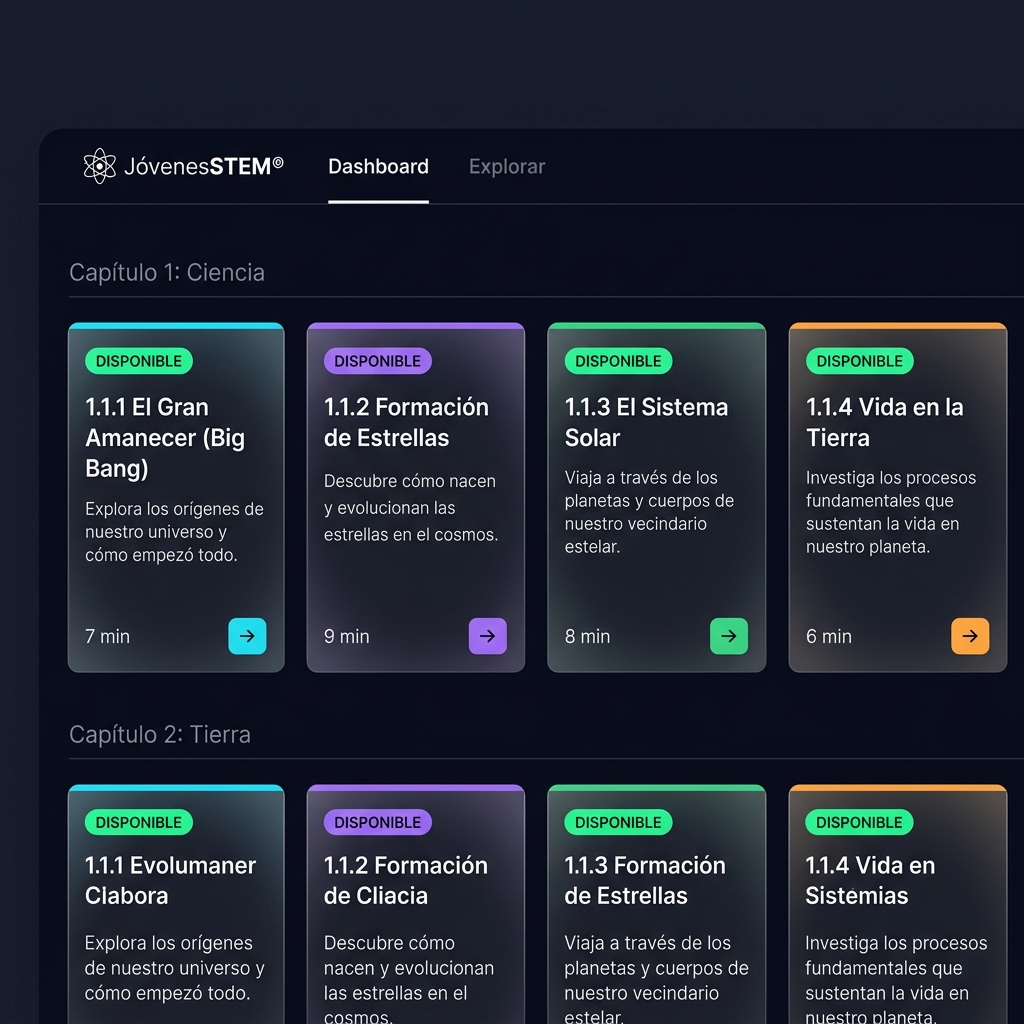The width and height of the screenshot is (1024, 1024).
Task: Click the green arrow on El Sistema Solar card
Action: pyautogui.click(x=729, y=635)
